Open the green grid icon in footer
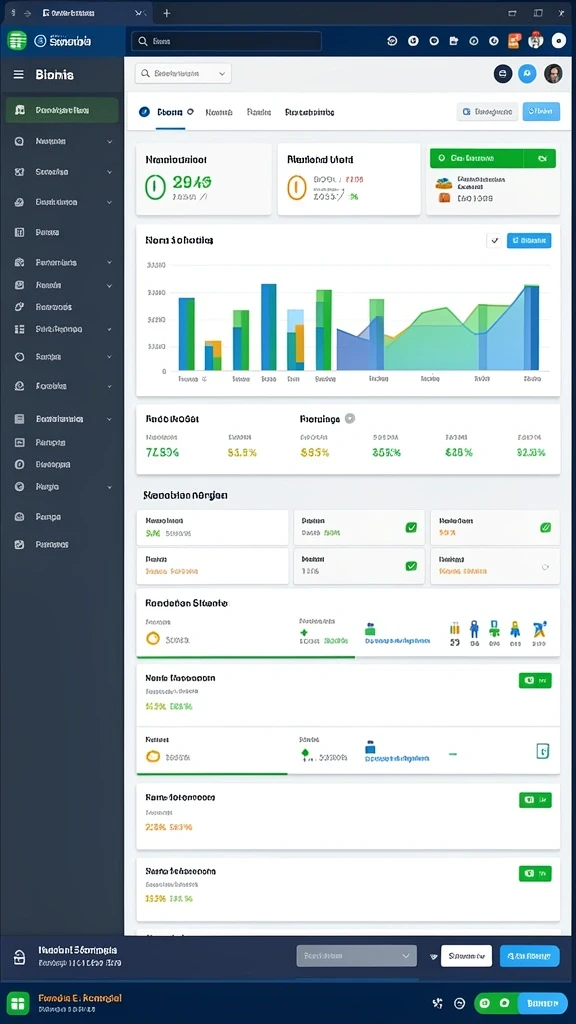576x1024 pixels. [x=18, y=1003]
